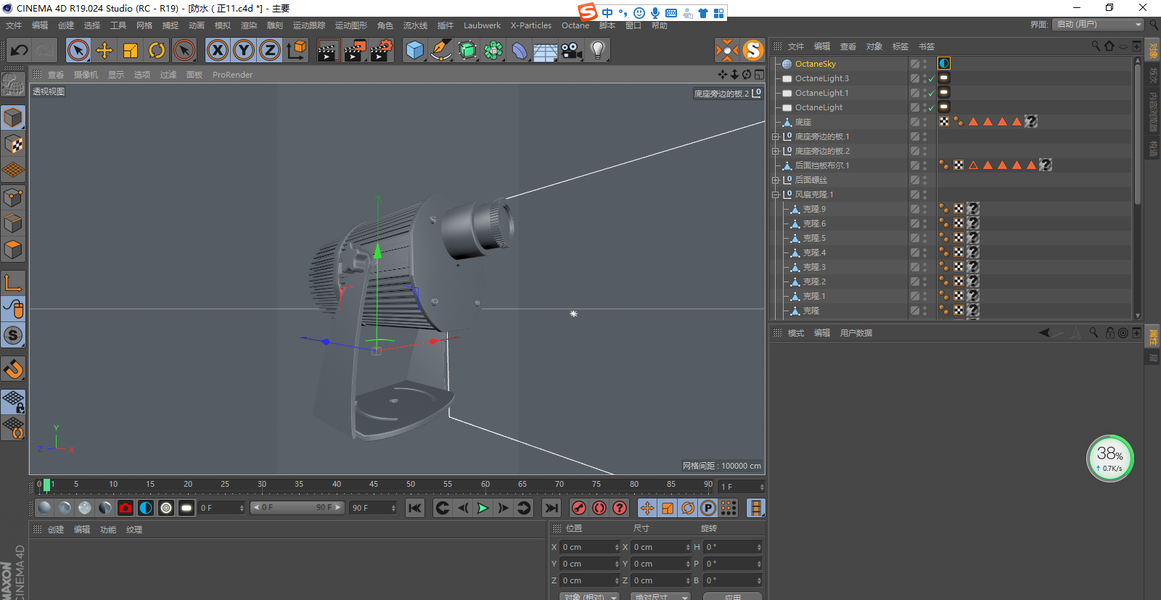Viewport: 1161px width, 600px height.
Task: Add a Cube primitive object
Action: (415, 50)
